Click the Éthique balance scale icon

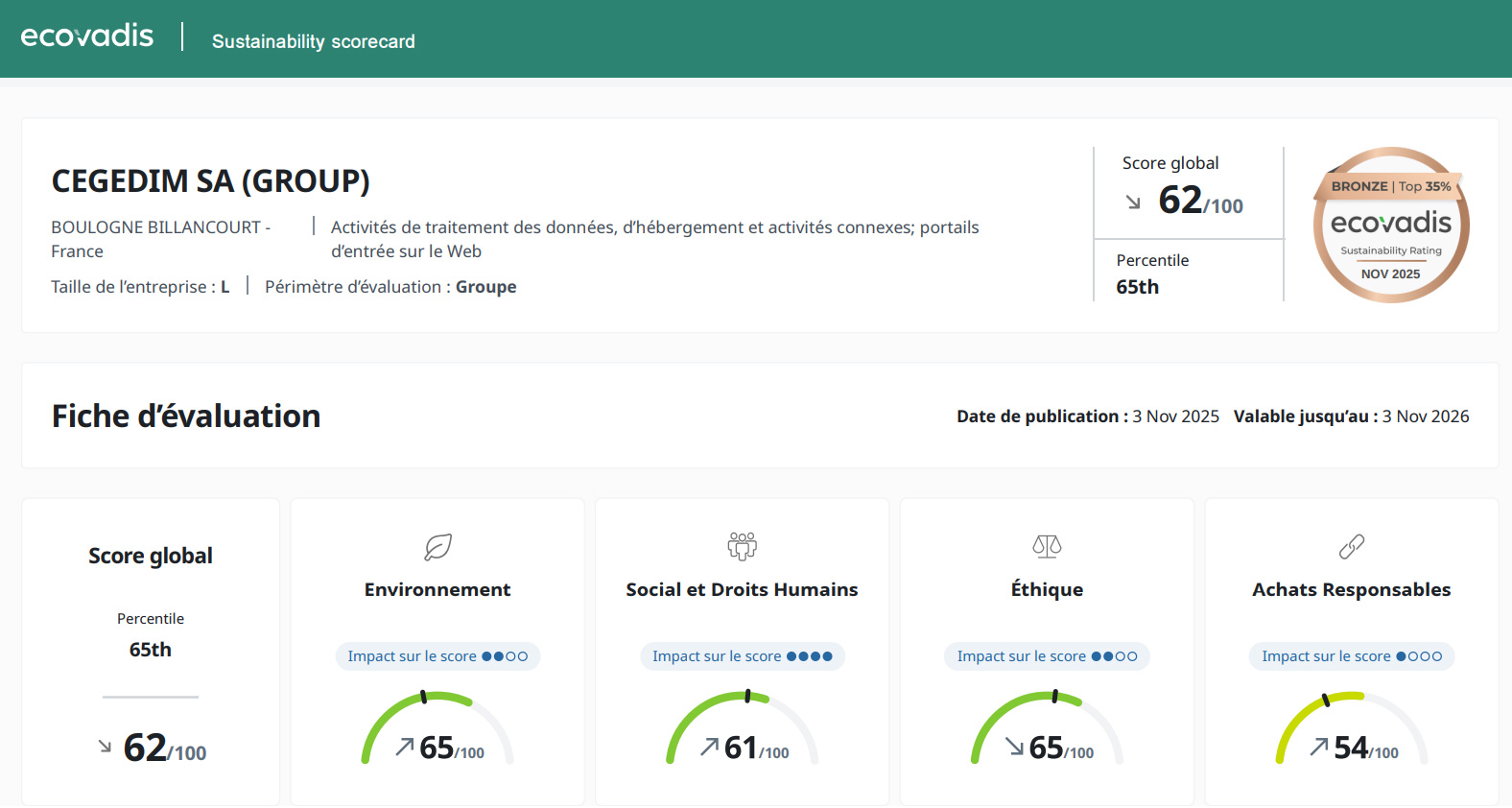1047,547
